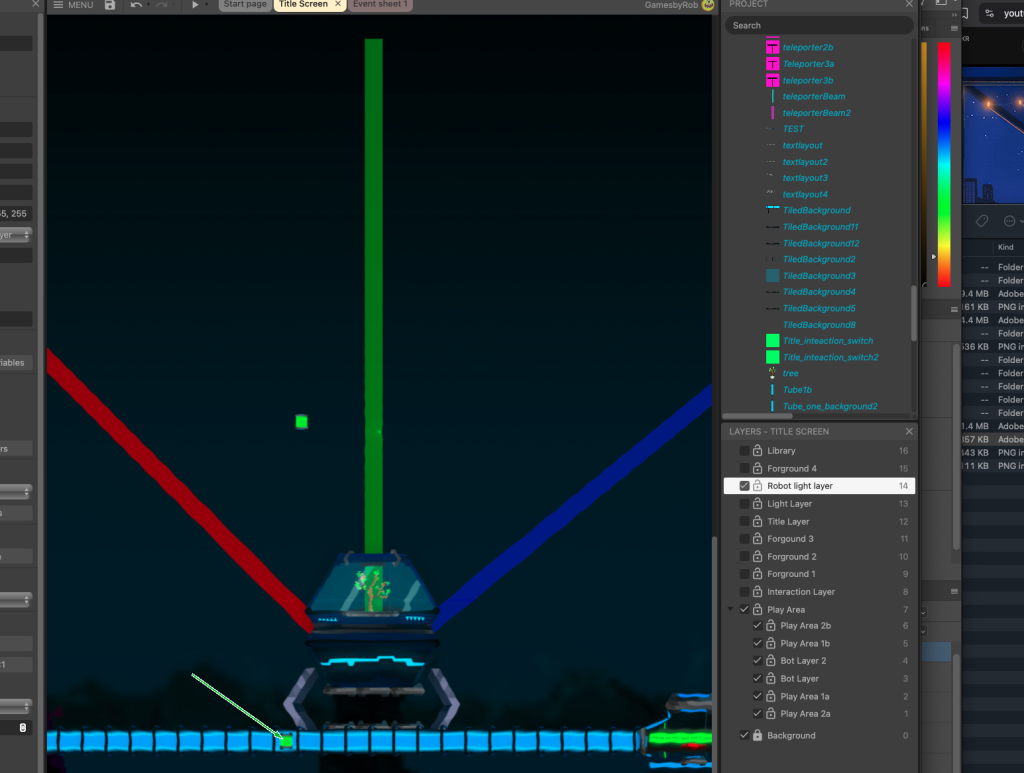Viewport: 1024px width, 773px height.
Task: Open the layer dropdown in properties panel
Action: point(16,234)
